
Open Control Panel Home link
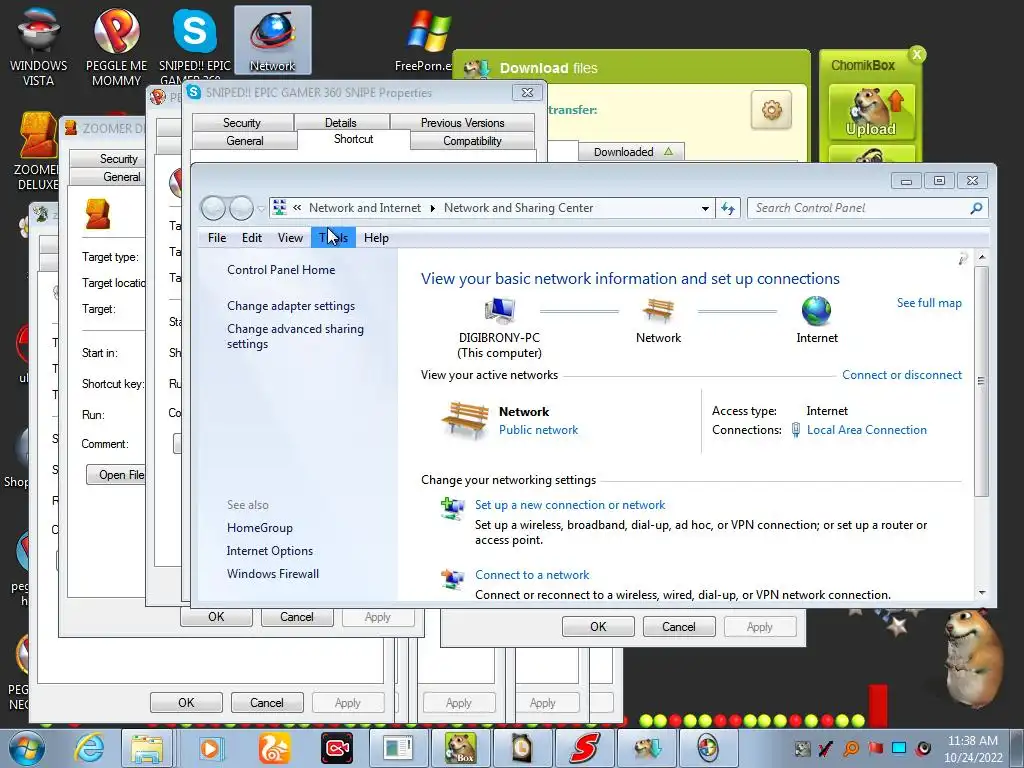[x=281, y=270]
